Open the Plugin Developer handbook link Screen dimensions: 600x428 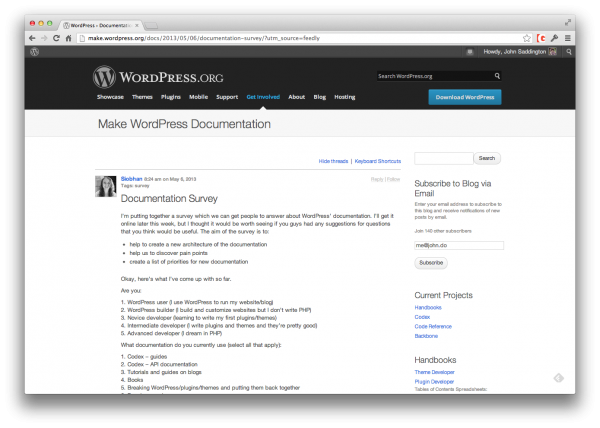434,381
